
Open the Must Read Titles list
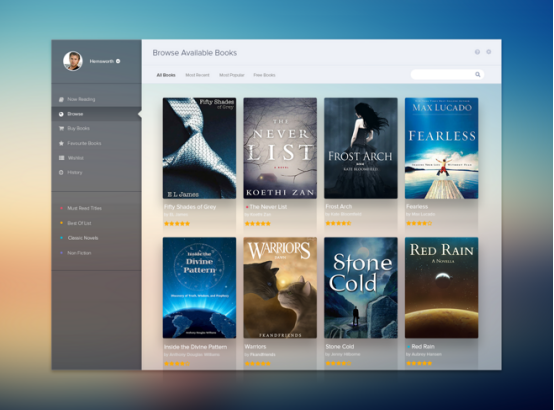tap(84, 208)
